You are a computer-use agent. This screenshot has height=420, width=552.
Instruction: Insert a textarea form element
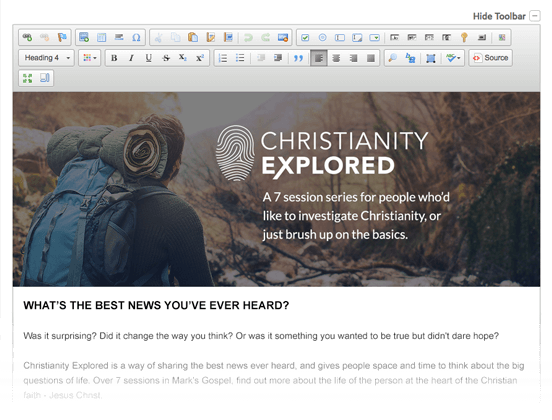coord(357,37)
